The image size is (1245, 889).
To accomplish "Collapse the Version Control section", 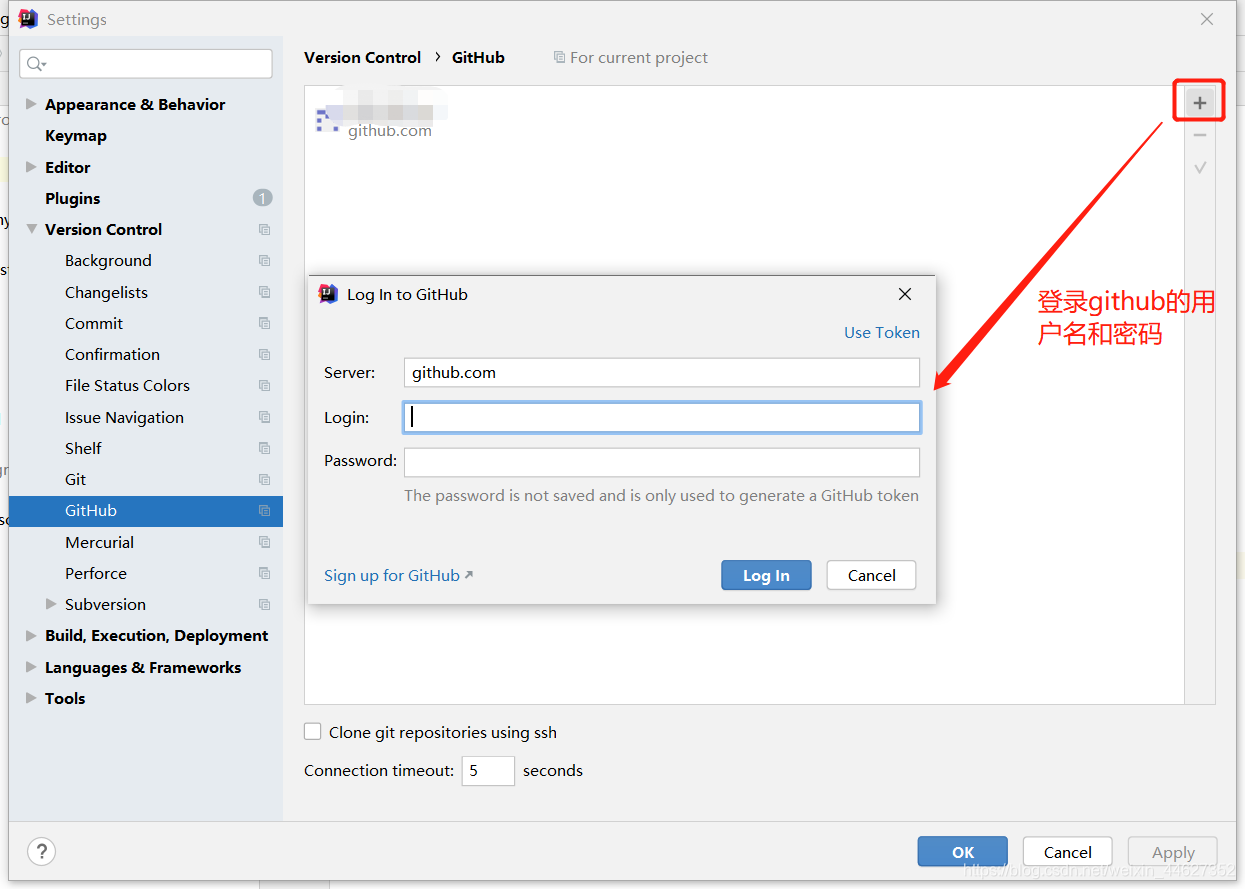I will pos(31,229).
